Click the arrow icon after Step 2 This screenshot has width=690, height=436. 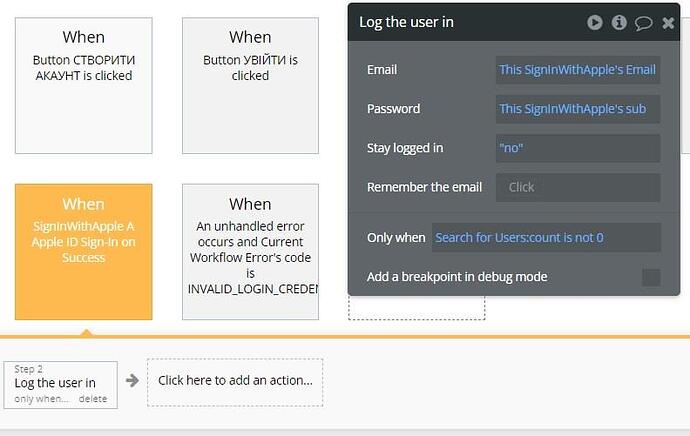click(132, 380)
